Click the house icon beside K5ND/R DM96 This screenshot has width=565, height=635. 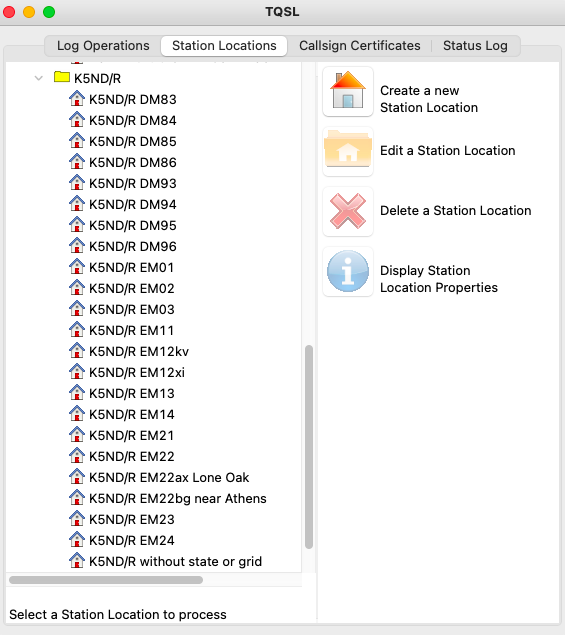point(77,247)
